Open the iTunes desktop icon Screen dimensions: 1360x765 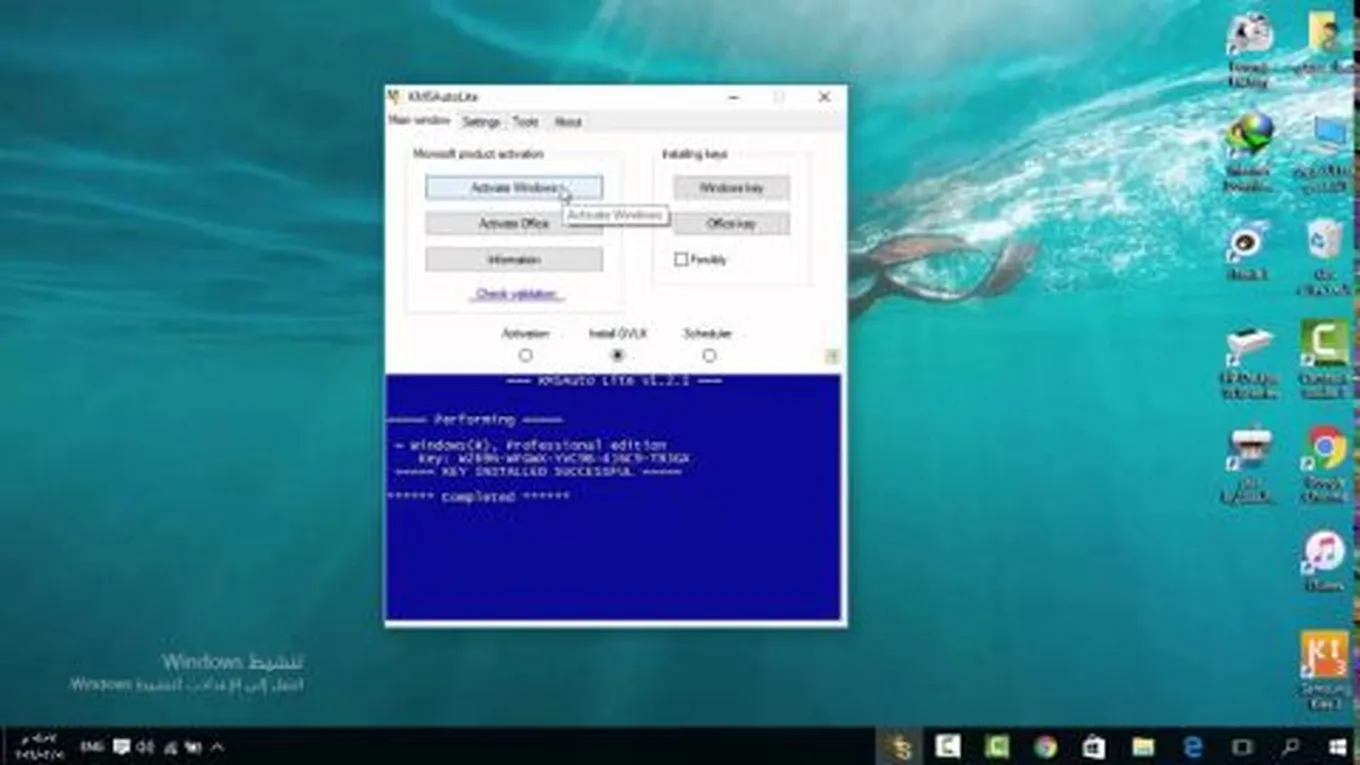(x=1324, y=553)
